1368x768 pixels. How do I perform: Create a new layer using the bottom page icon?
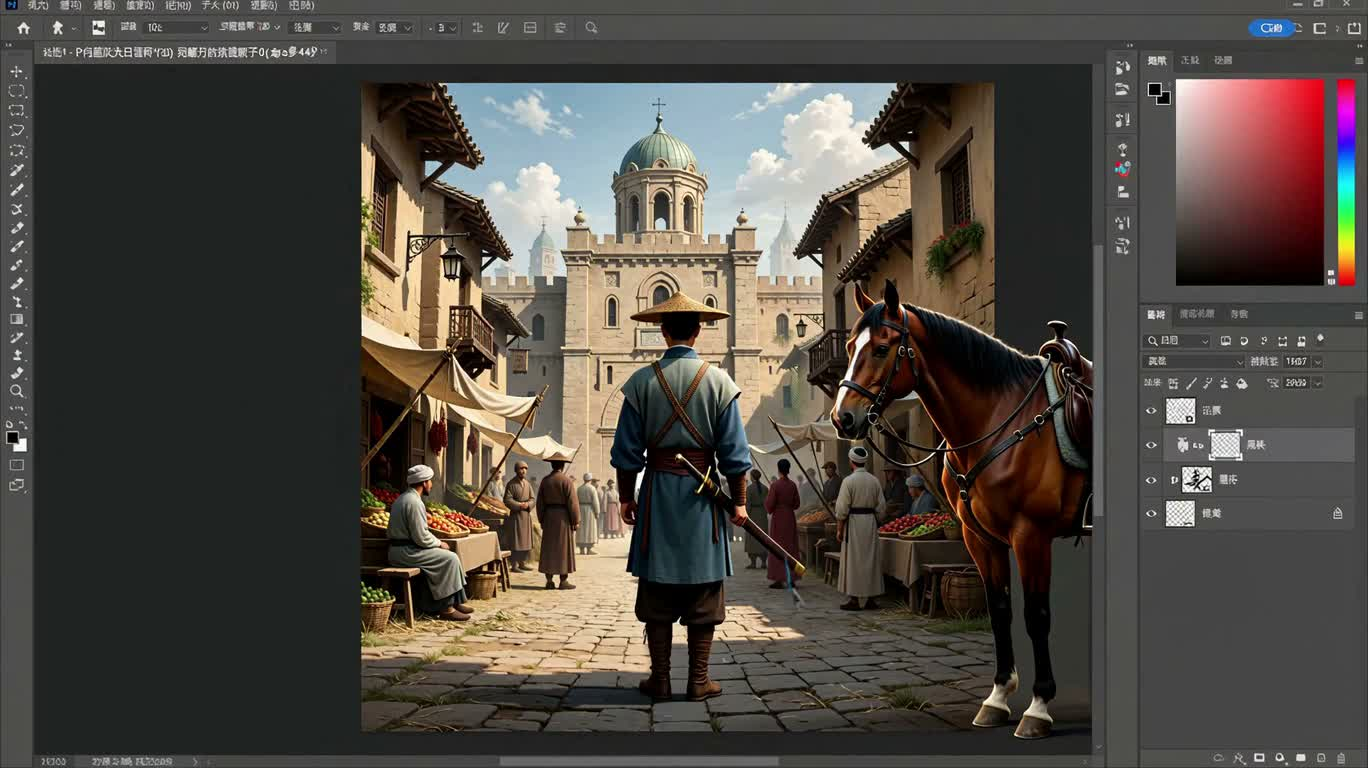pyautogui.click(x=1322, y=758)
